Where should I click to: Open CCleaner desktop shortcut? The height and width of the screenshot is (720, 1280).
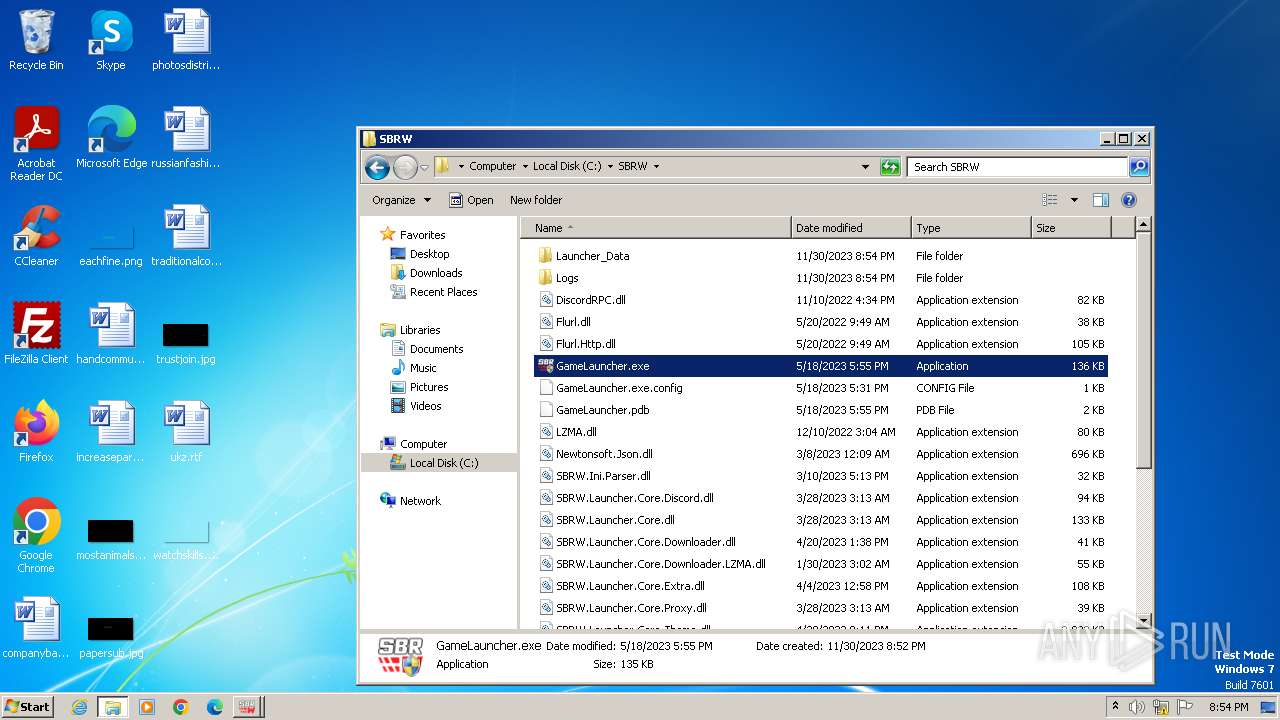pyautogui.click(x=36, y=236)
